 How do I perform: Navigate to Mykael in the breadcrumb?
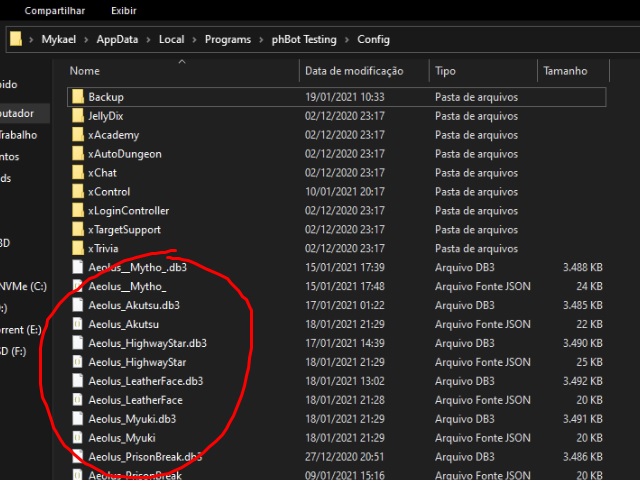tap(61, 40)
